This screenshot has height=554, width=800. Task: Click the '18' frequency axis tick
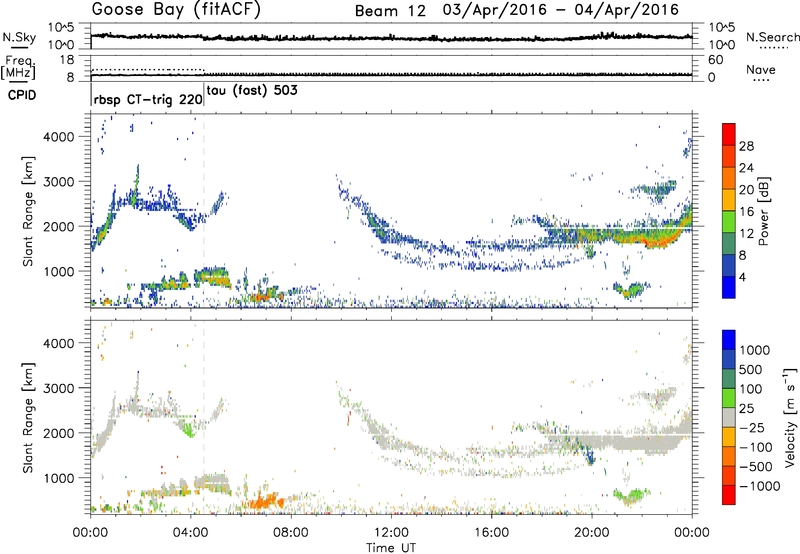67,60
